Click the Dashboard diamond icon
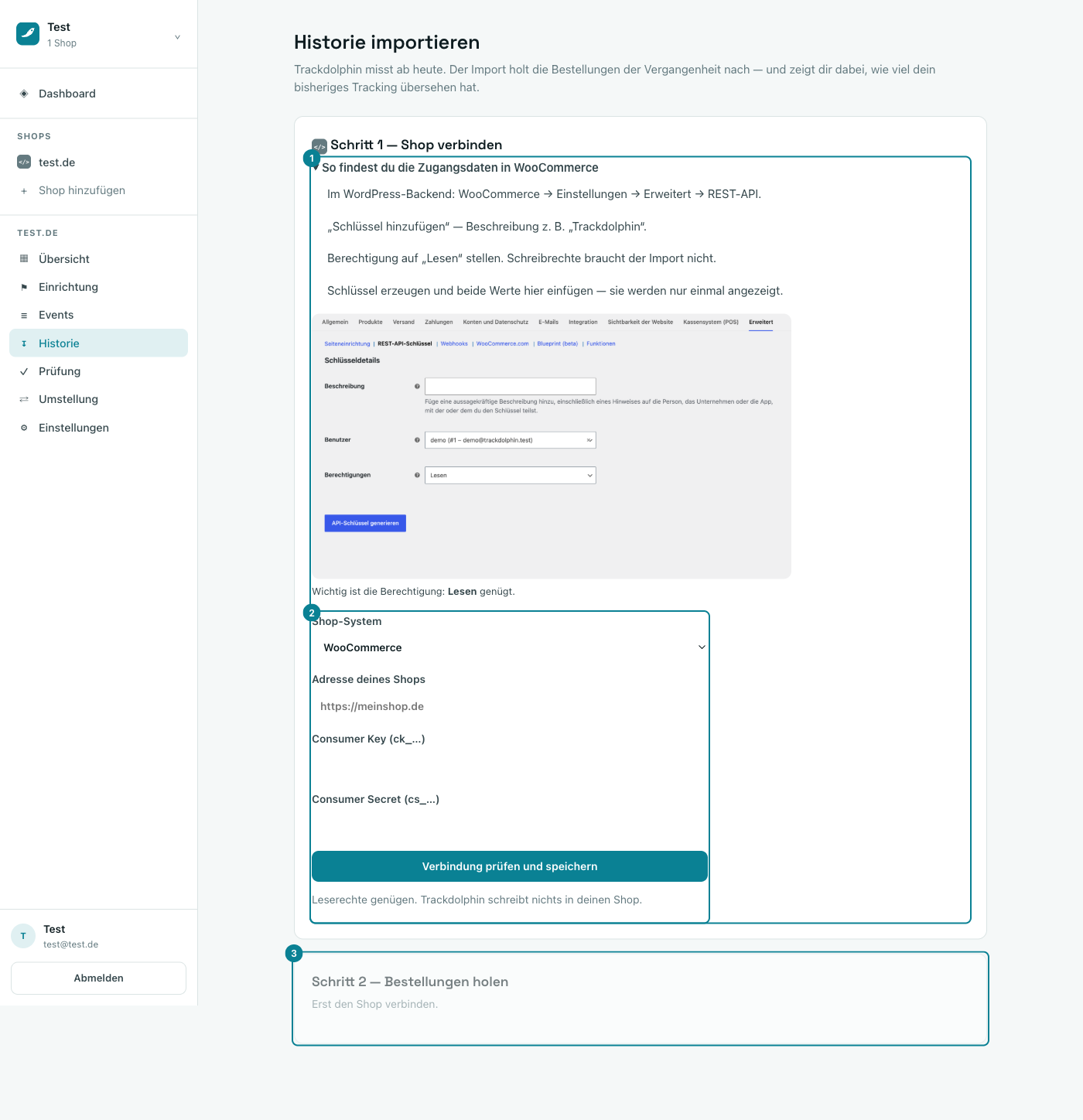The width and height of the screenshot is (1083, 1120). [24, 94]
